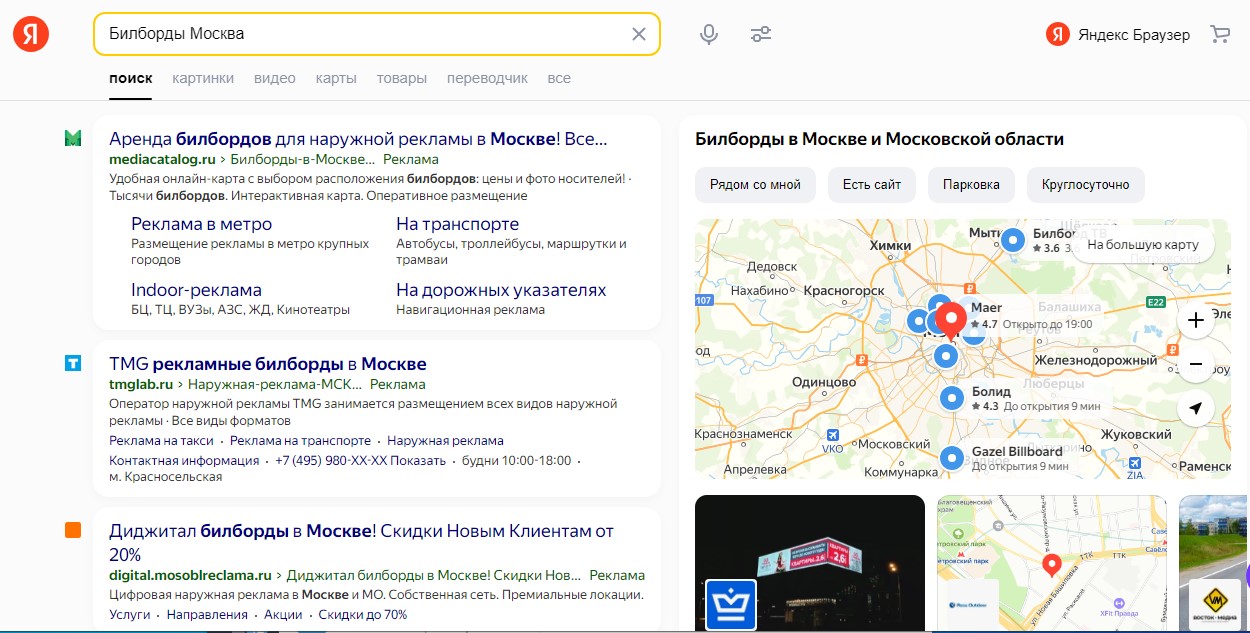The image size is (1250, 633).
Task: Click the Yandex logo icon
Action: pos(30,32)
